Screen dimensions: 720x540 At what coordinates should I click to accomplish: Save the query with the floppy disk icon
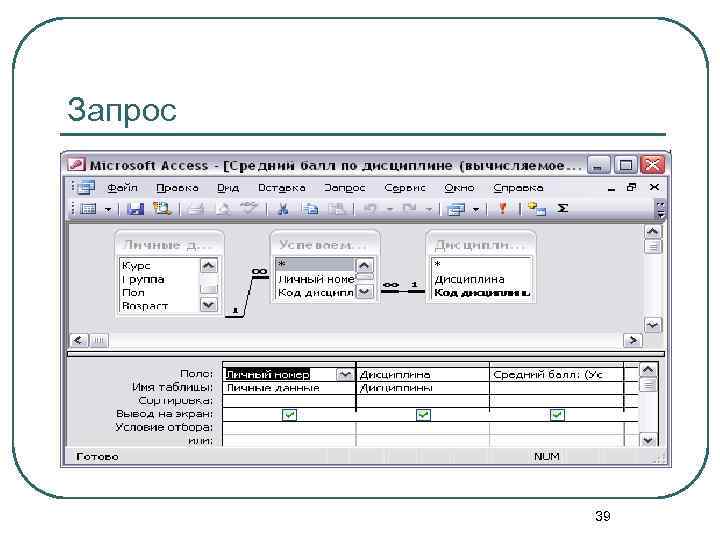tap(135, 209)
